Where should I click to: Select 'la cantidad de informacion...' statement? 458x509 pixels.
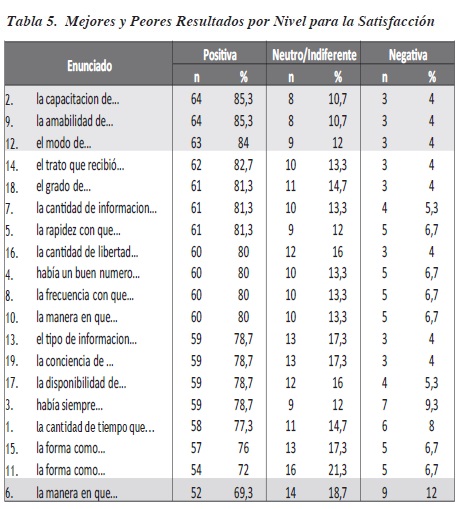tap(96, 208)
